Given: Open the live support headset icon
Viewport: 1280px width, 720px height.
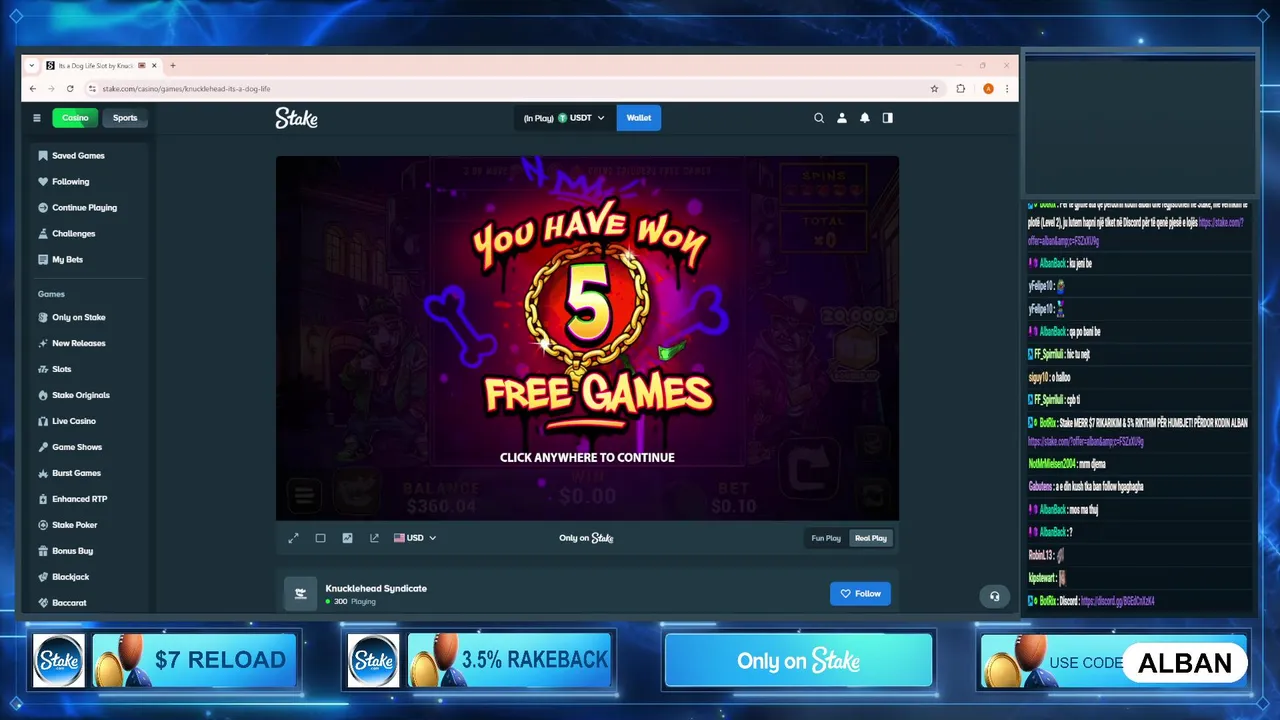Looking at the screenshot, I should [994, 596].
